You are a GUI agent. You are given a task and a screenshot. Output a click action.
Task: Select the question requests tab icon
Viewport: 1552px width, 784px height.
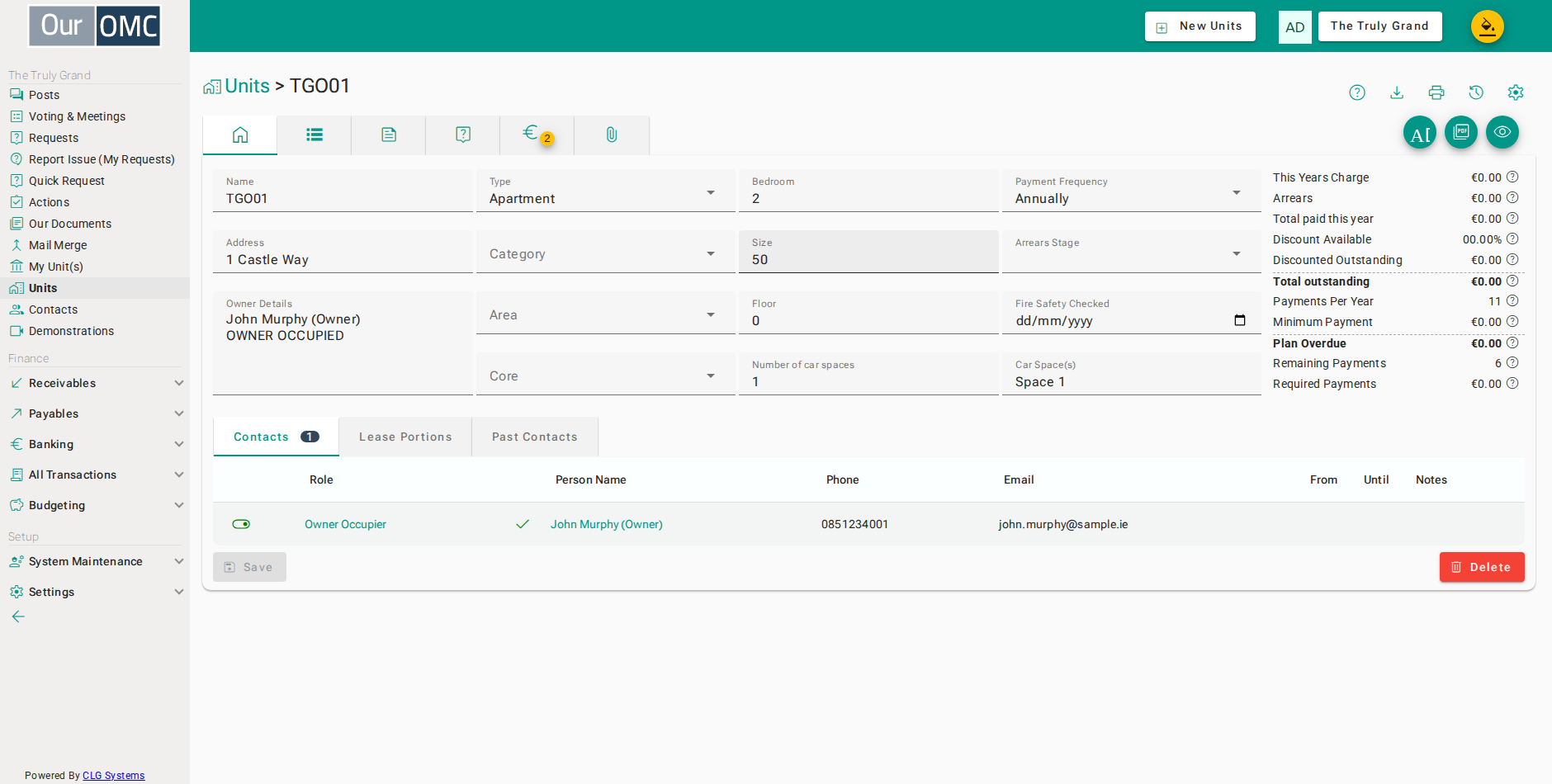click(463, 135)
